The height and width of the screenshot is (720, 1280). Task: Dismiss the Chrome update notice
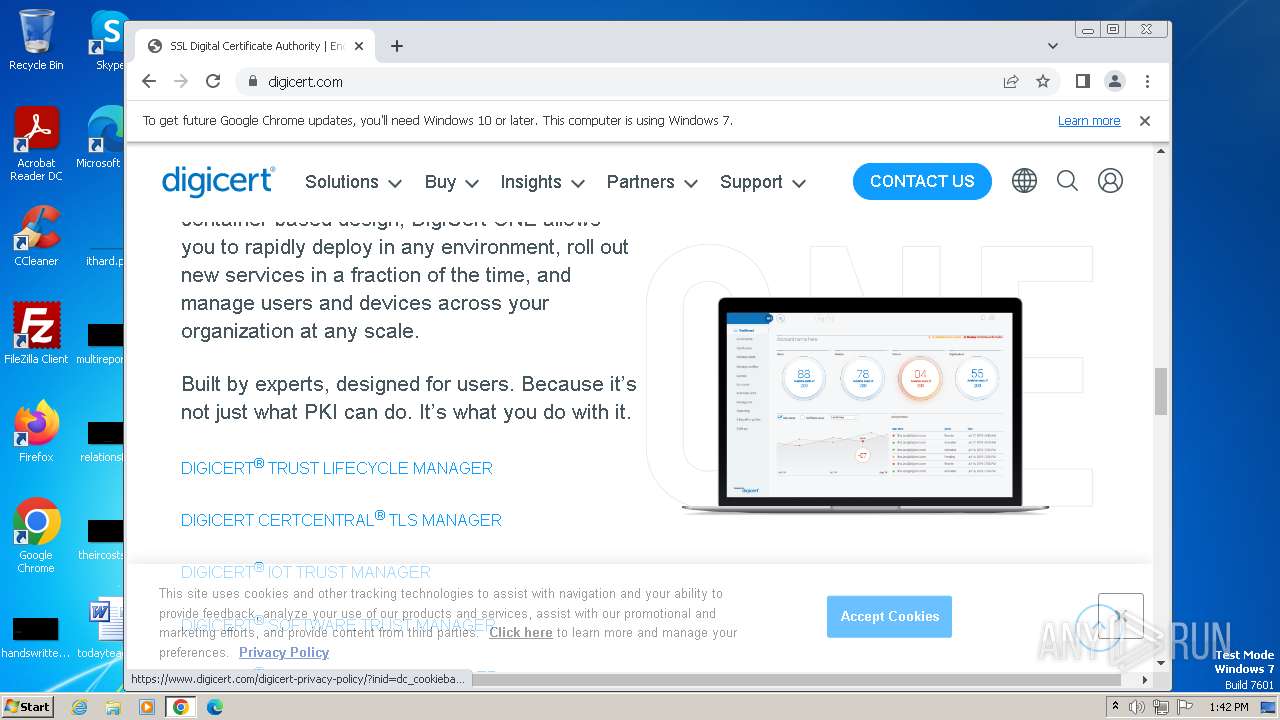1145,121
